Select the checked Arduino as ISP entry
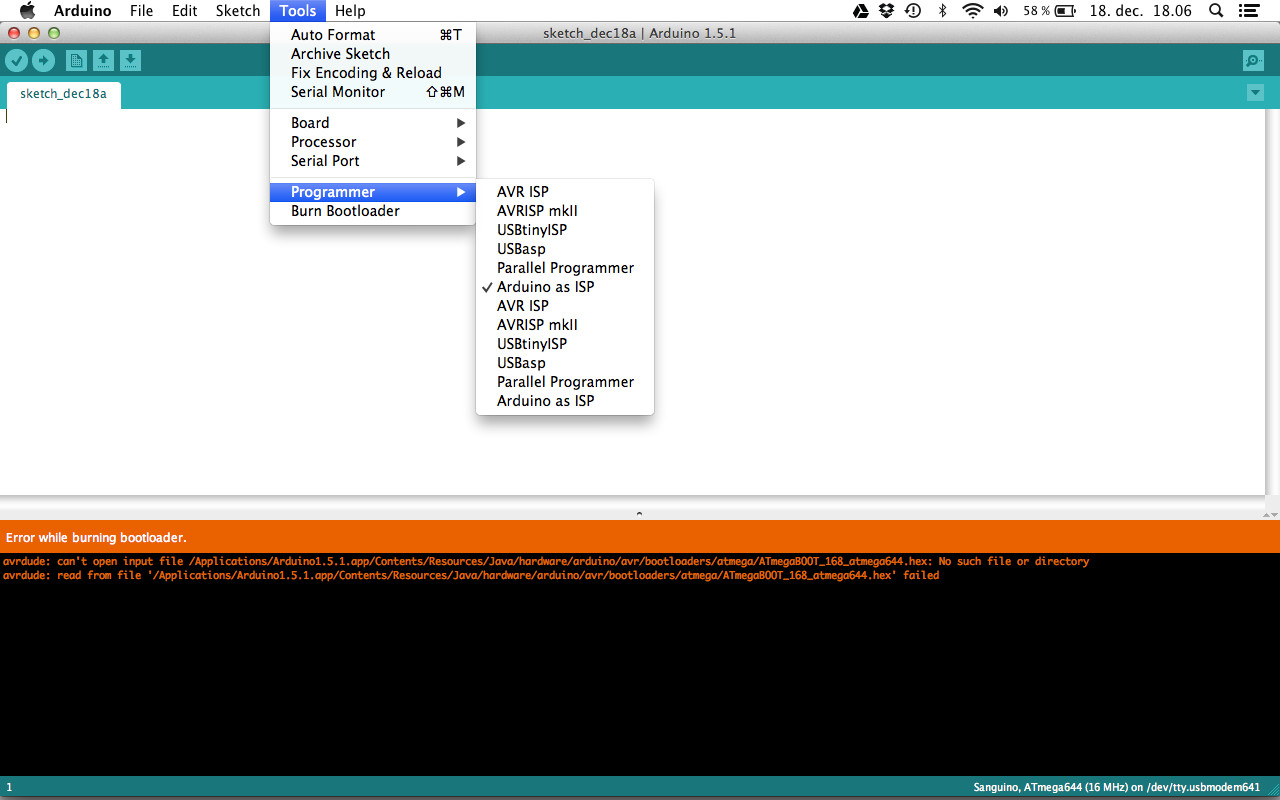This screenshot has height=800, width=1280. pyautogui.click(x=565, y=287)
